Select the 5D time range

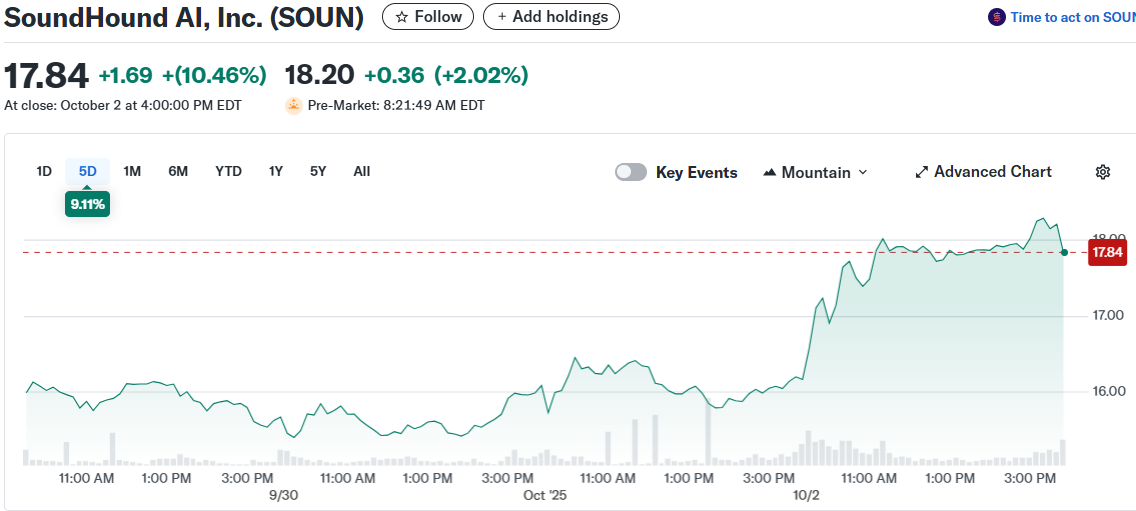pyautogui.click(x=88, y=171)
